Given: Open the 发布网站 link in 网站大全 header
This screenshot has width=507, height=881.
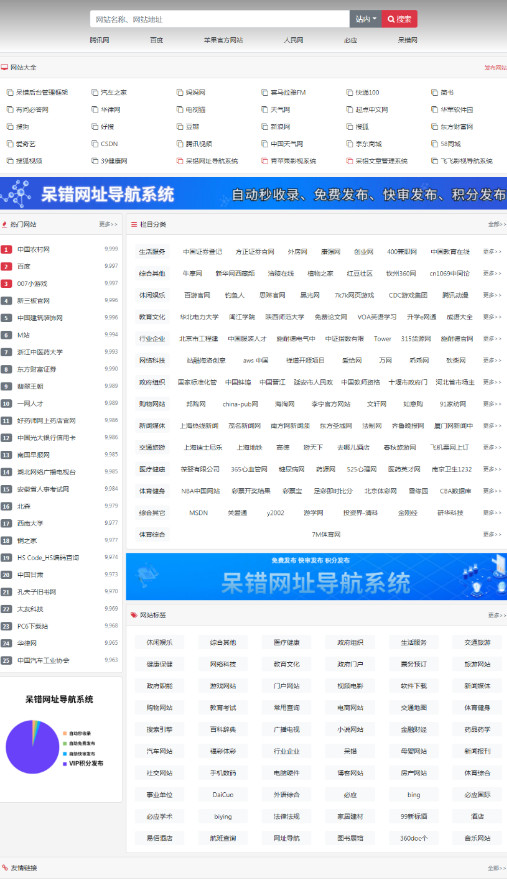Looking at the screenshot, I should point(495,67).
